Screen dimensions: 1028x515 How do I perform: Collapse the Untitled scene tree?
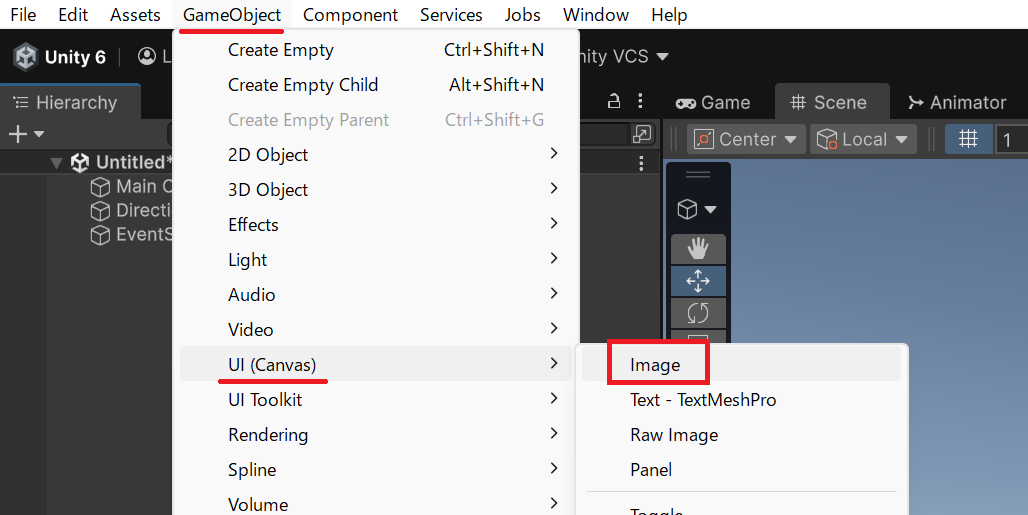click(57, 162)
